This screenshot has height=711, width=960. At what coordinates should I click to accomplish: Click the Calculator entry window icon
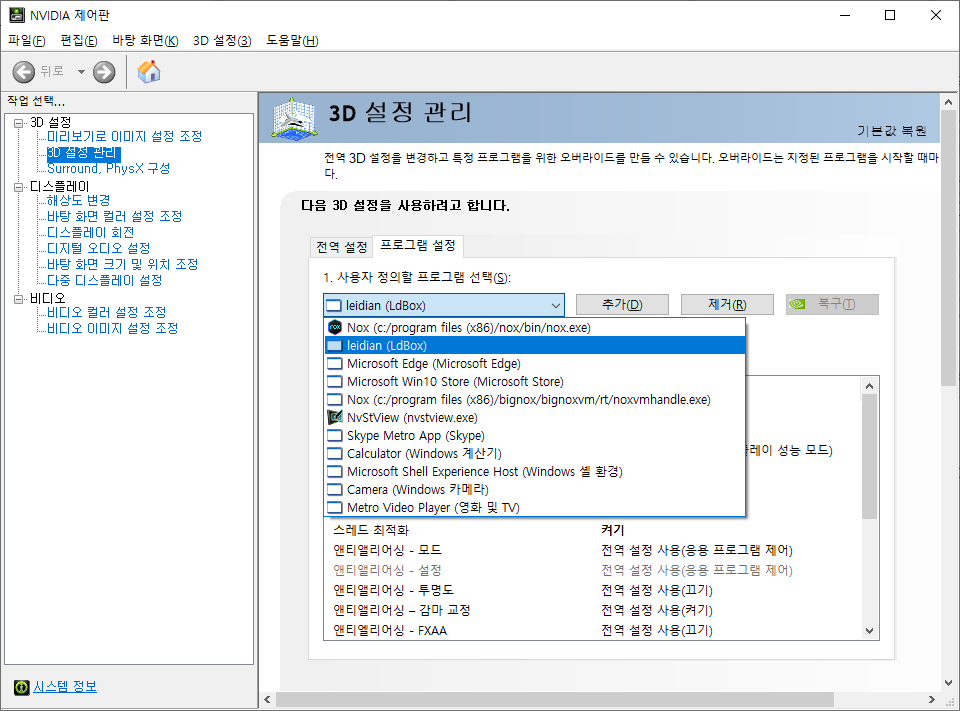[335, 454]
